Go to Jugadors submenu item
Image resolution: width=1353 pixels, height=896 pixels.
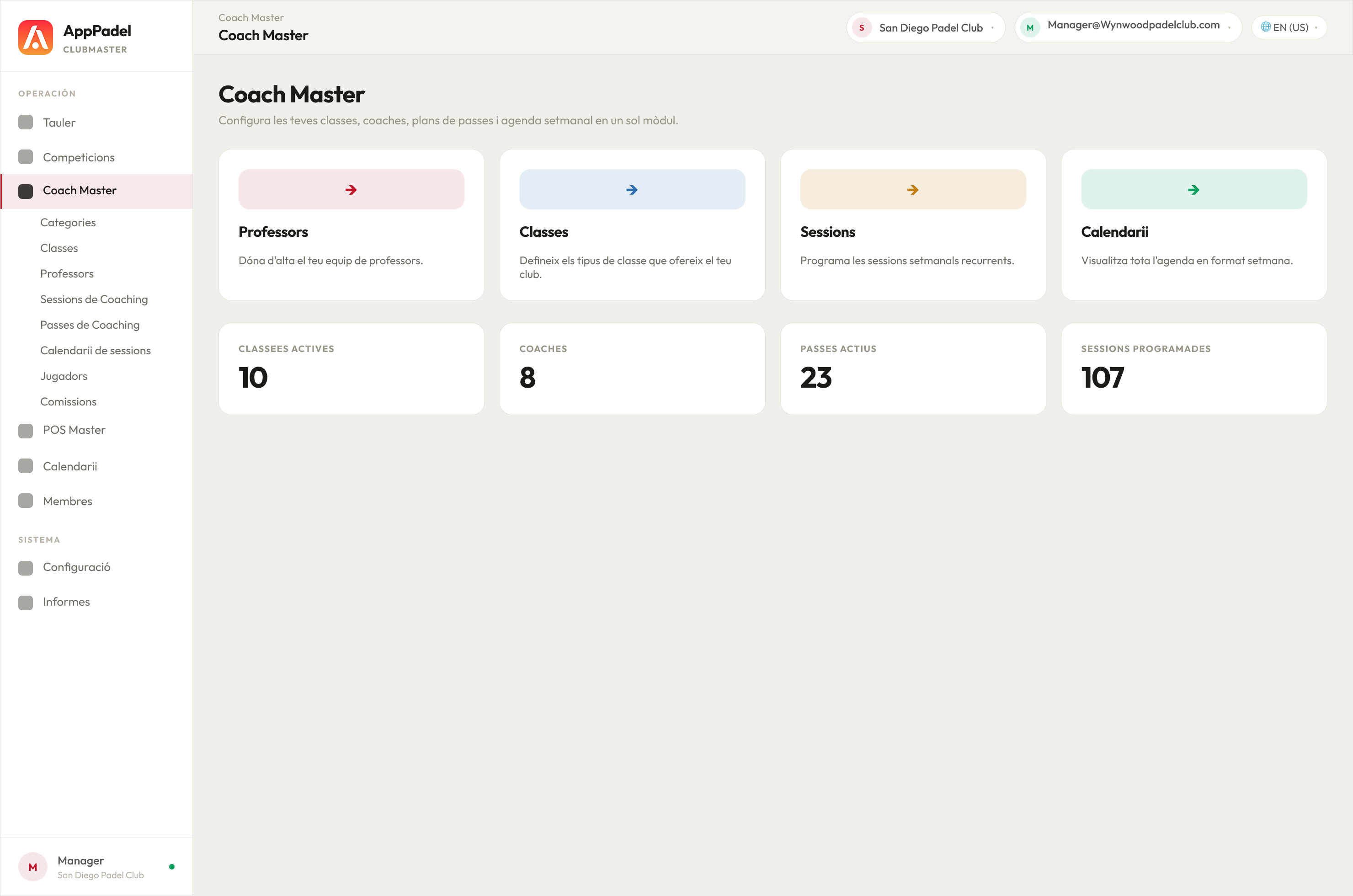tap(64, 376)
